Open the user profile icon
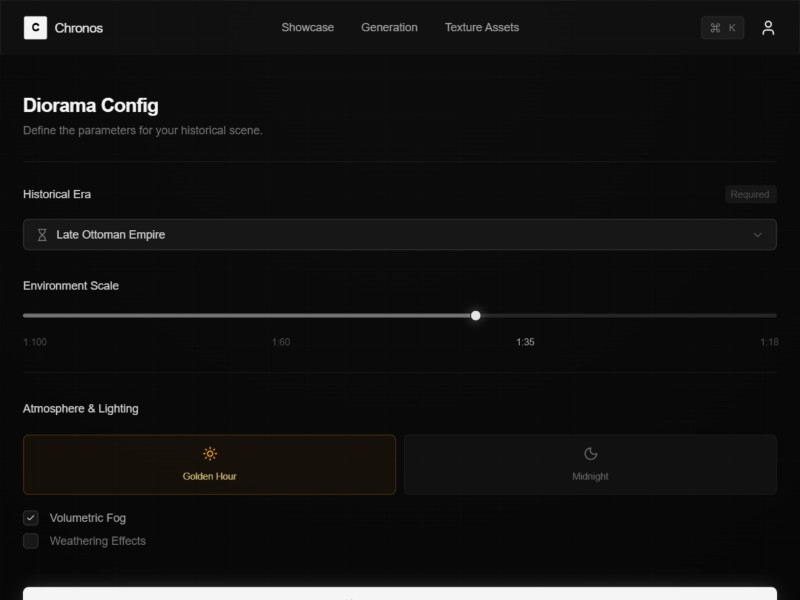800x600 pixels. (x=768, y=28)
